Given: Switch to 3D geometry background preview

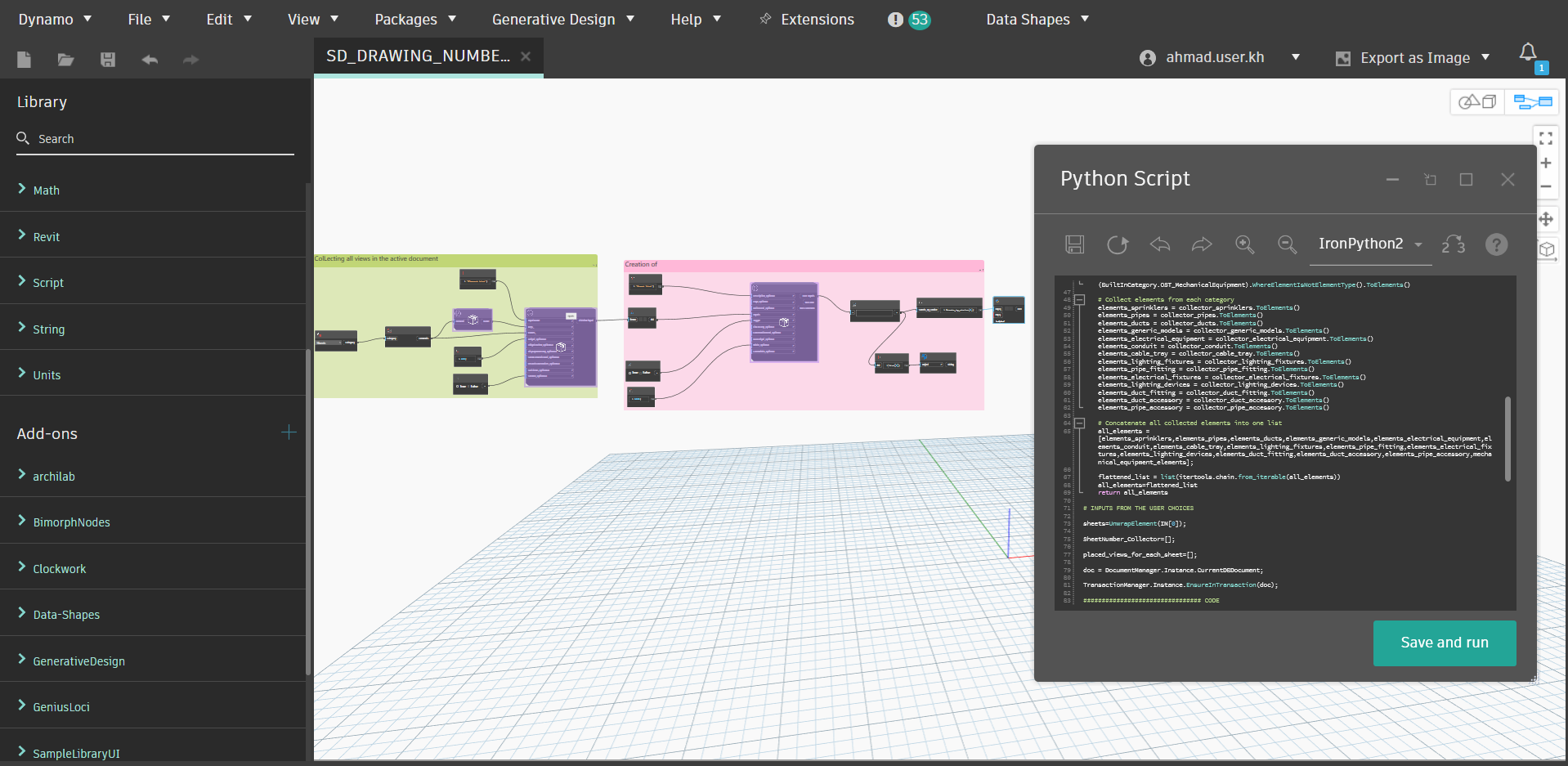Looking at the screenshot, I should point(1477,102).
